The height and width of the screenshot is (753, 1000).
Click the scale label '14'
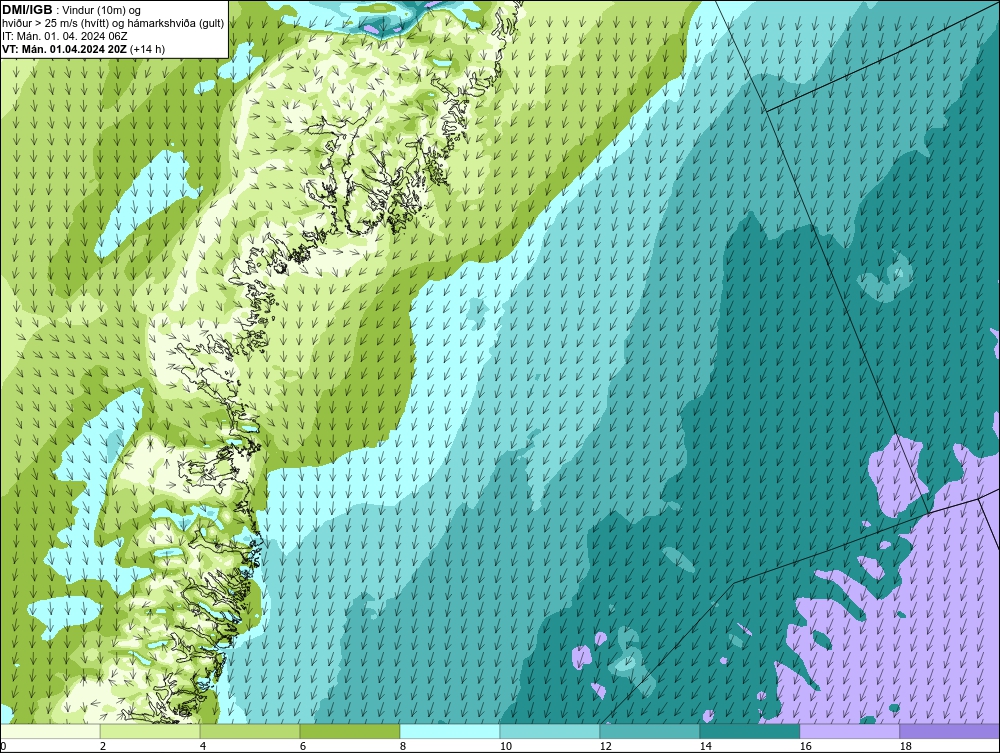[705, 746]
